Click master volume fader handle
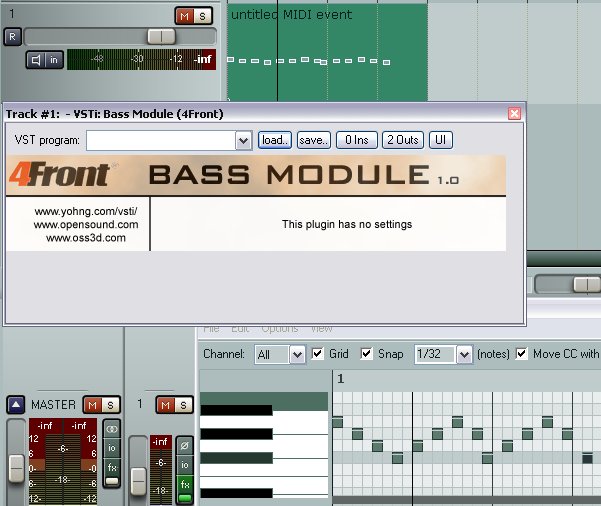The width and height of the screenshot is (601, 506). [x=16, y=468]
